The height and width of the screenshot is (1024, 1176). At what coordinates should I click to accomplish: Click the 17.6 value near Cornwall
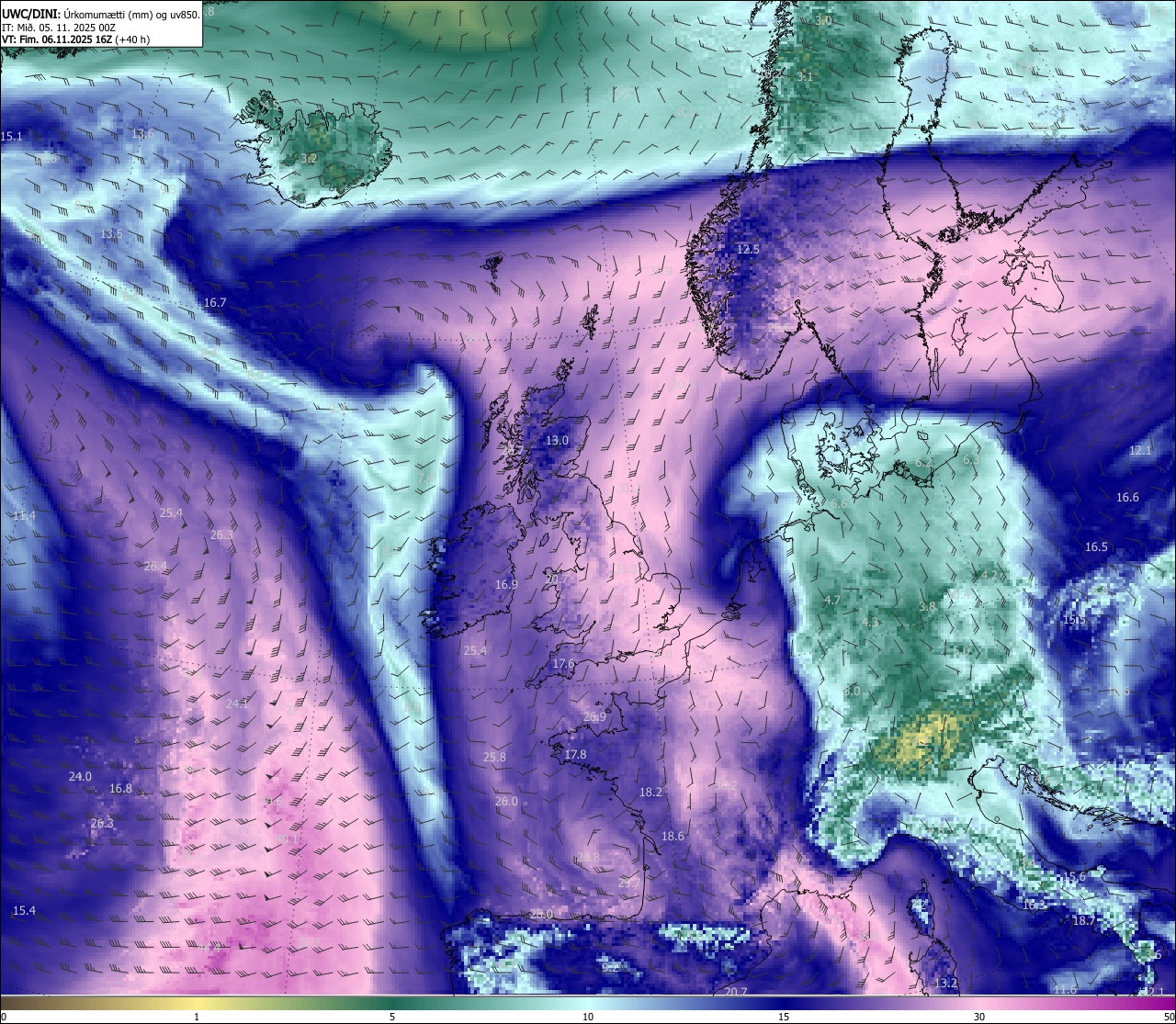coord(563,663)
